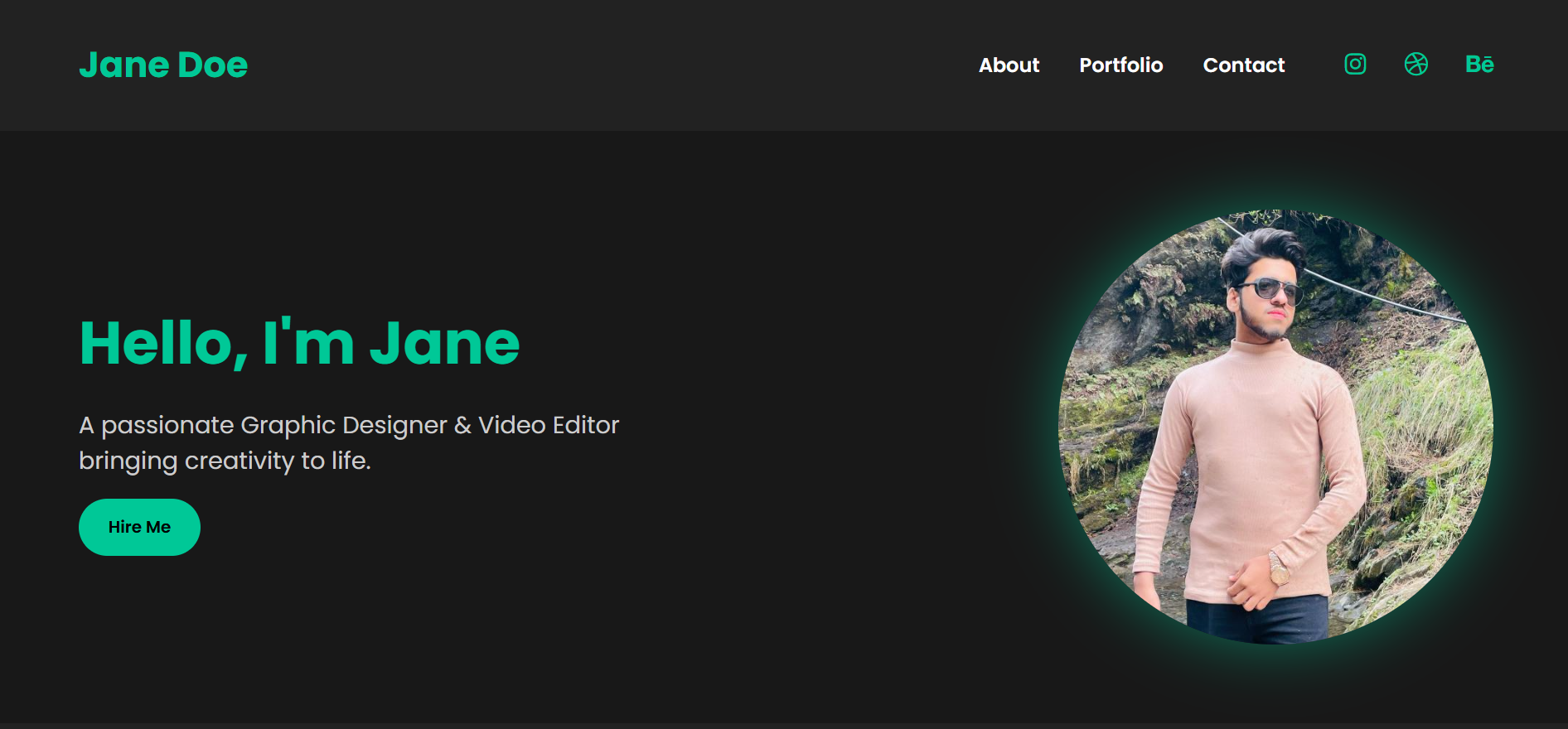This screenshot has width=1568, height=729.
Task: Click the sunglasses in the profile photo
Action: 1270,289
